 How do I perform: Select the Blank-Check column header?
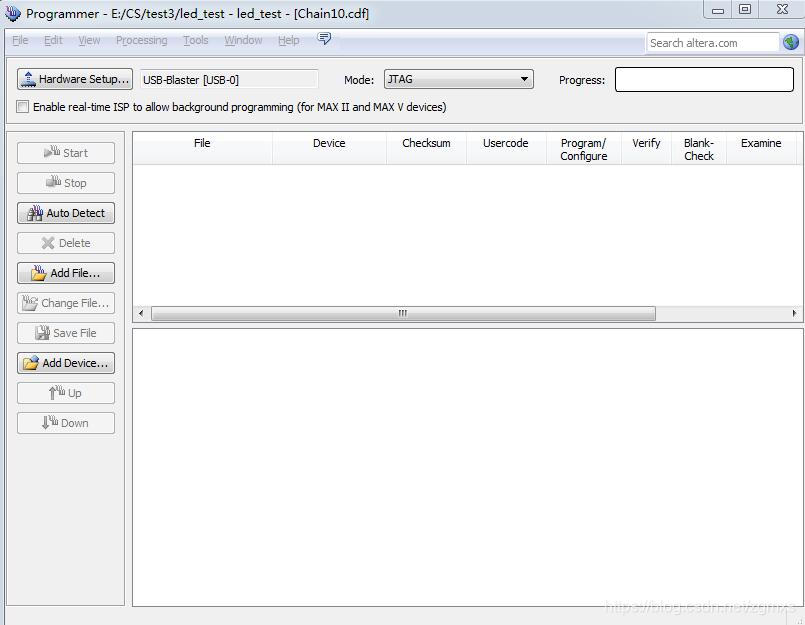[x=699, y=149]
